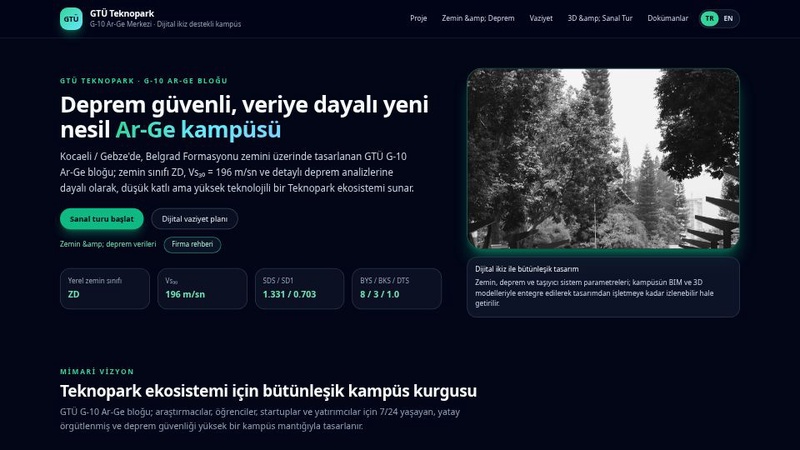This screenshot has height=450, width=800.
Task: Click the 'Deprem güvenli, veriye dayalı' headline
Action: pos(244,117)
